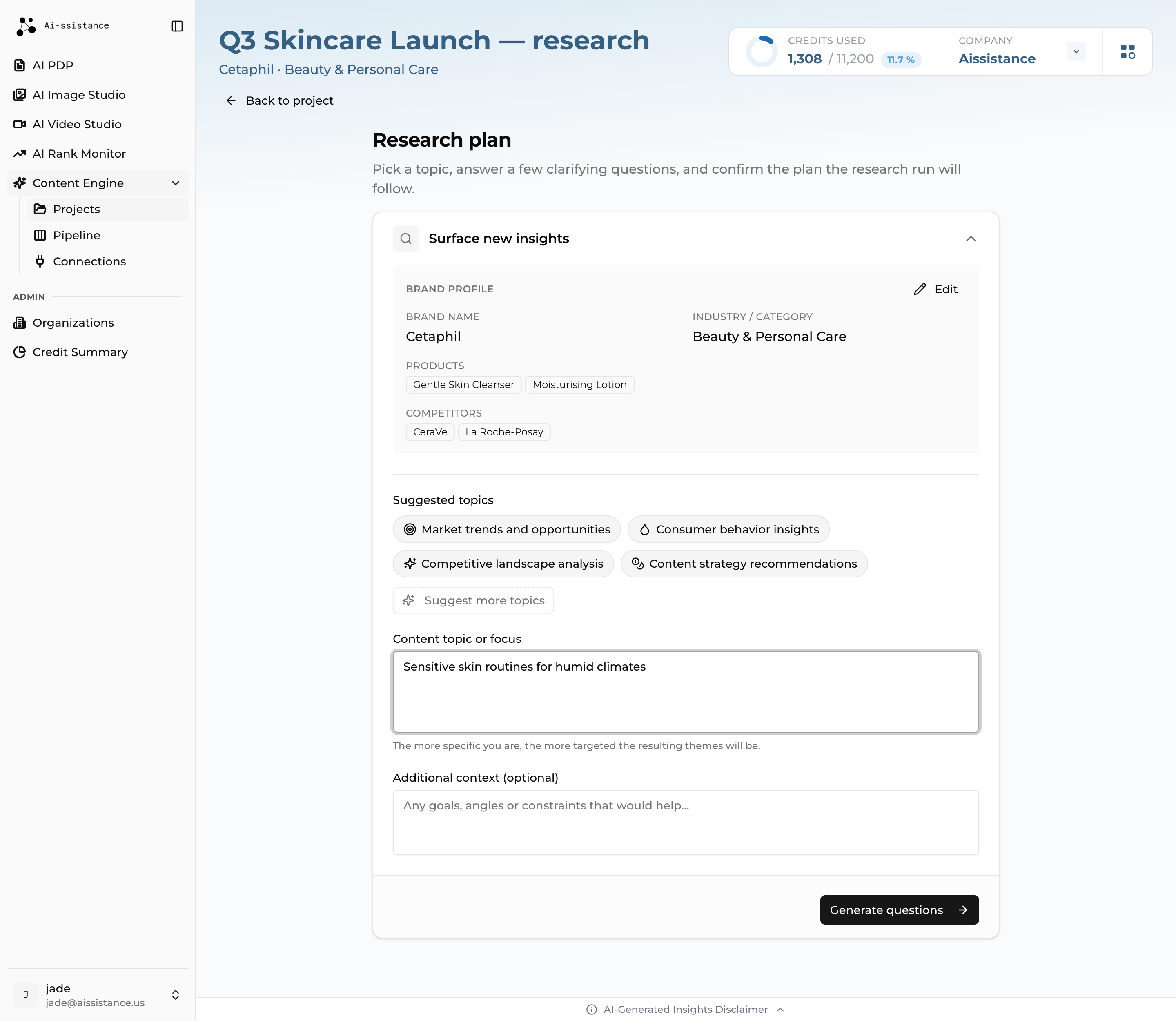Select Projects in the sidebar

click(x=108, y=209)
